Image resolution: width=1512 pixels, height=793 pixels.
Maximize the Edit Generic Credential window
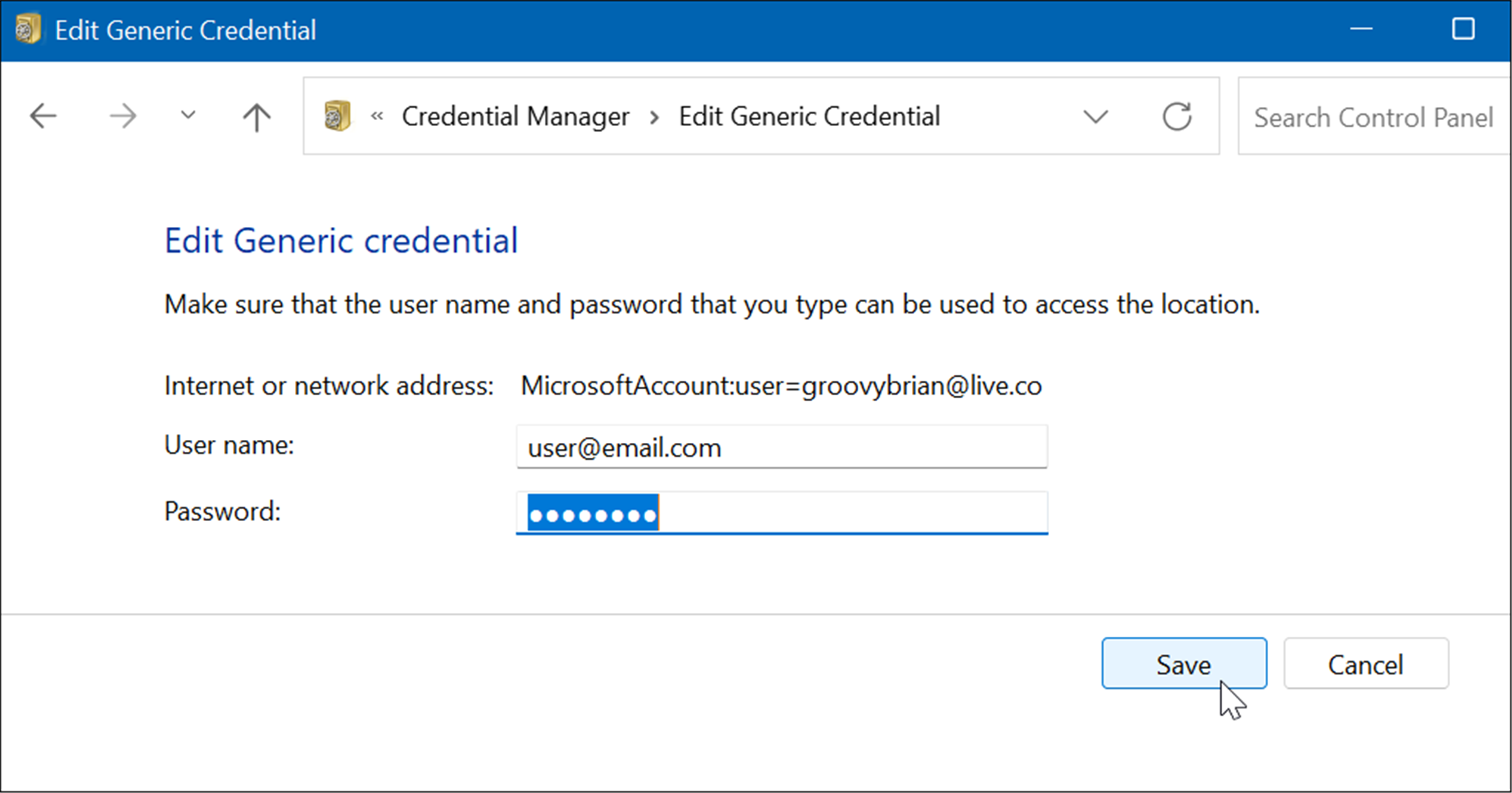point(1463,29)
